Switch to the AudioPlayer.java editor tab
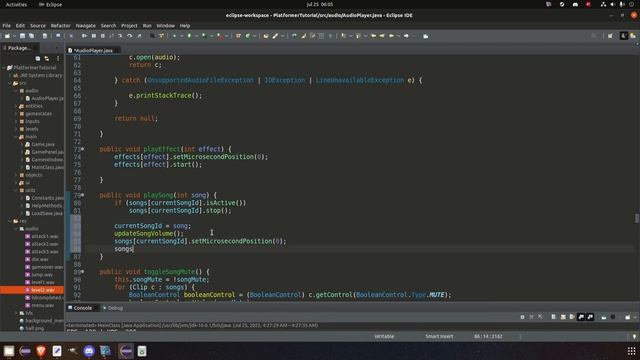This screenshot has height=360, width=640. [93, 50]
